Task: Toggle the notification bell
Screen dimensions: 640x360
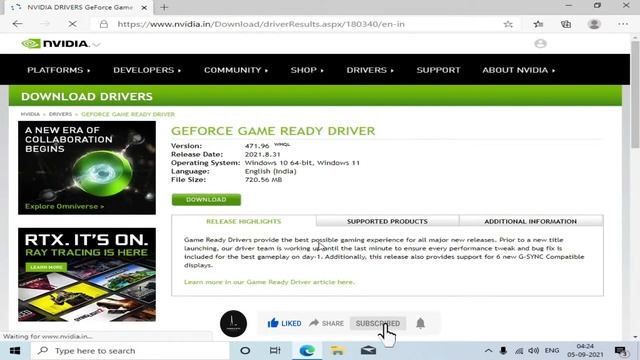Action: pyautogui.click(x=420, y=323)
